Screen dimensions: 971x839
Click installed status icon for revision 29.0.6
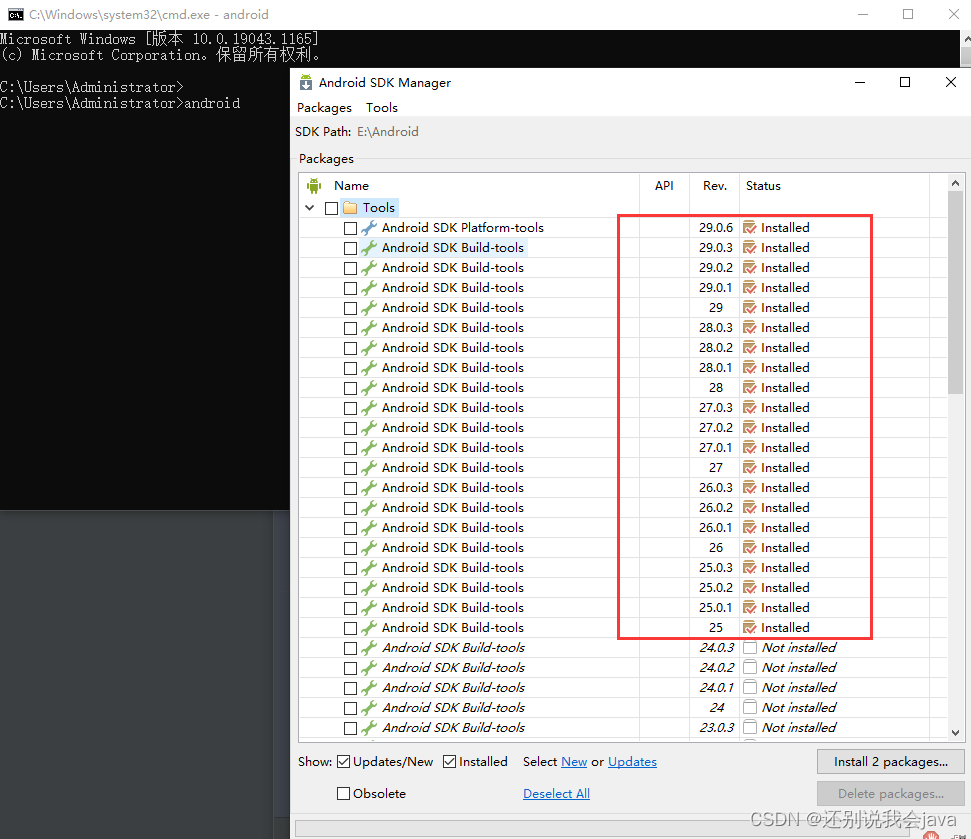pyautogui.click(x=750, y=228)
